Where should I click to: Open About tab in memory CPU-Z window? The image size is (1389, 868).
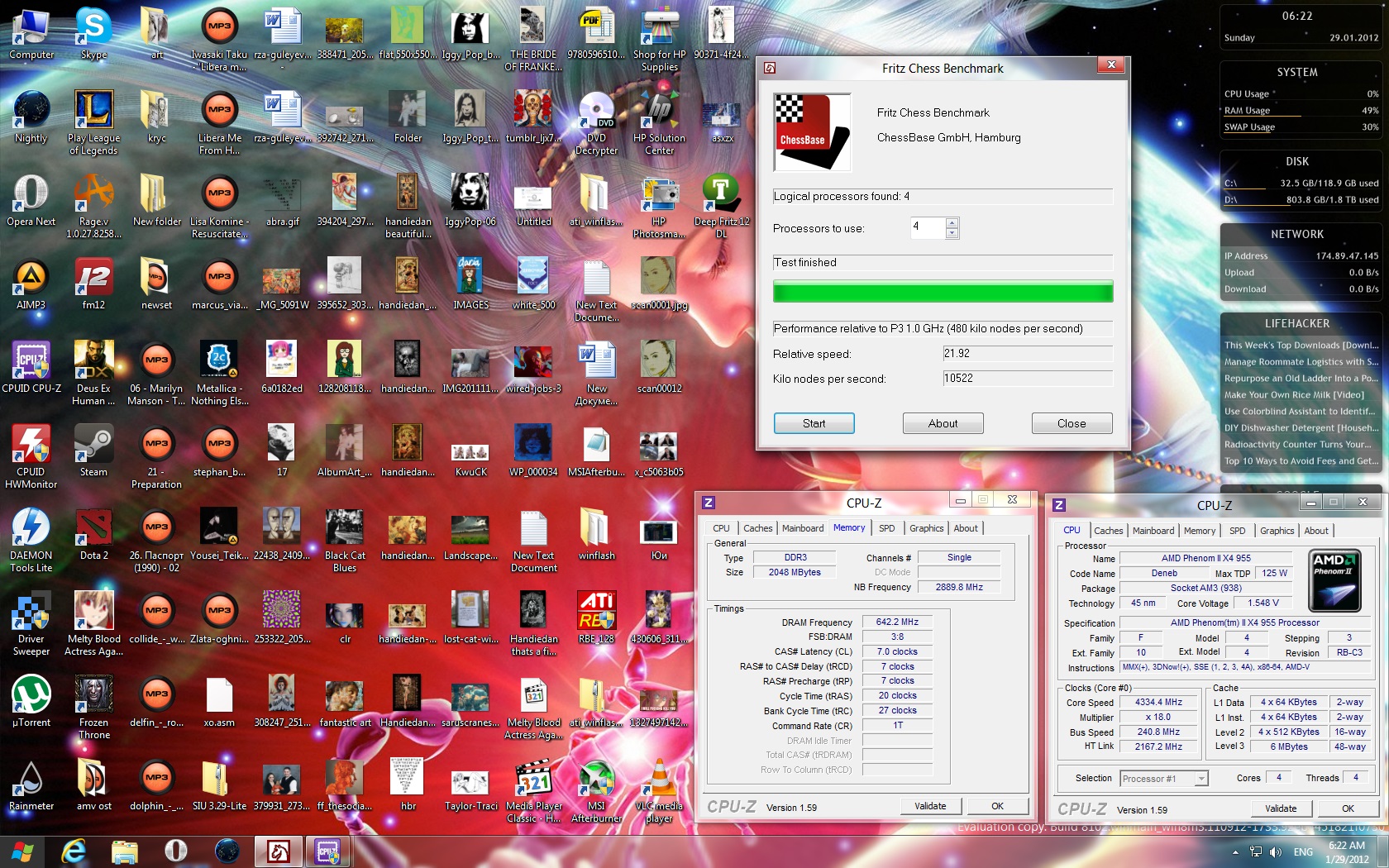click(965, 528)
